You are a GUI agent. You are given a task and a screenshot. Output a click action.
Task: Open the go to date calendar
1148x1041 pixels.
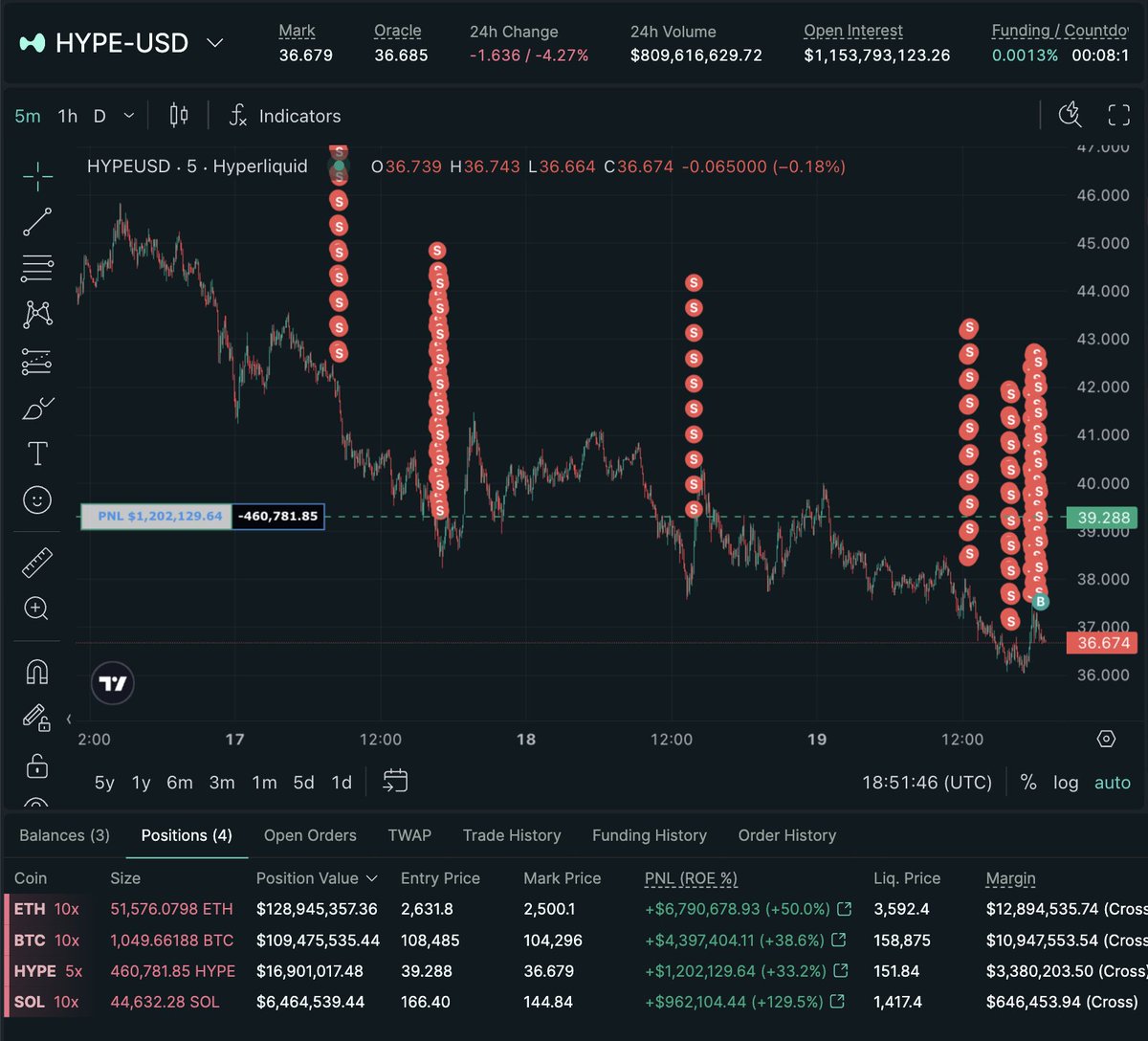(x=395, y=781)
